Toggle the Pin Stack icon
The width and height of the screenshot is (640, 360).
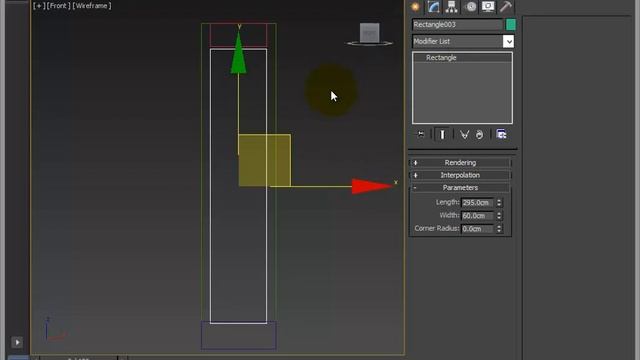[421, 134]
